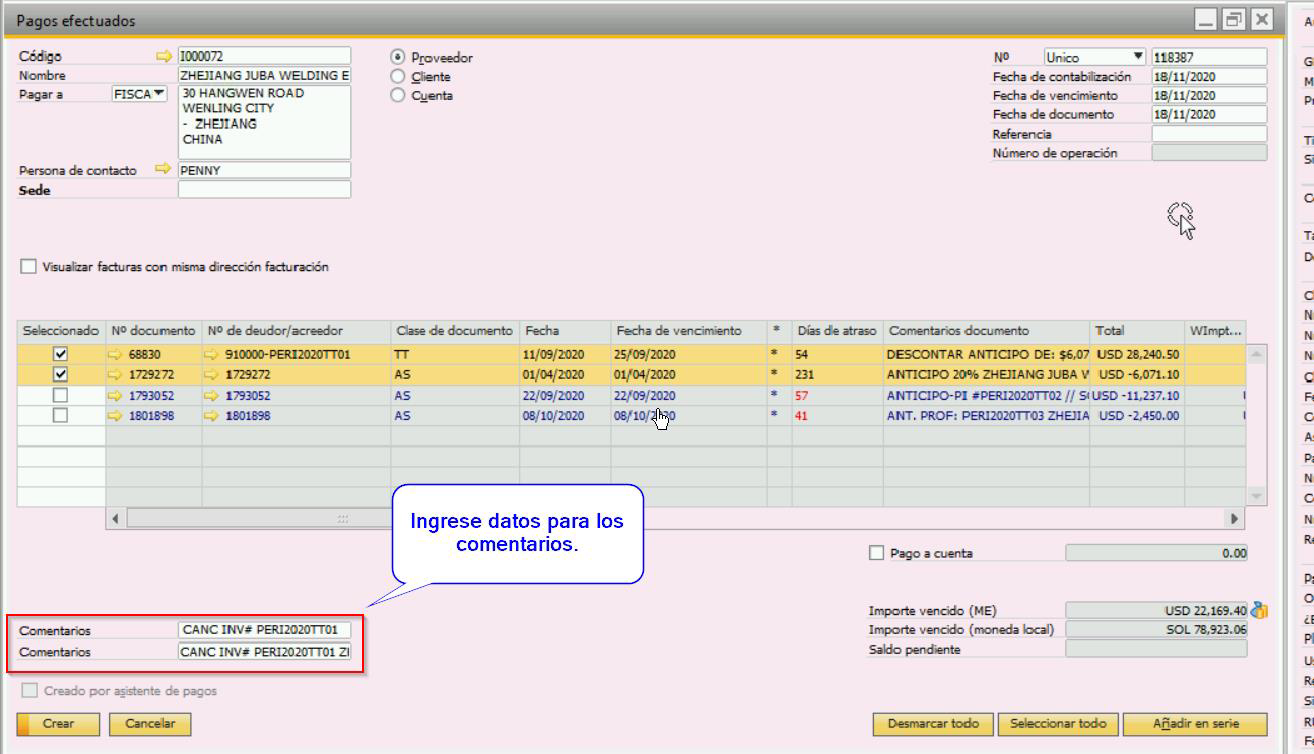Viewport: 1314px width, 754px height.
Task: Open the link arrow for document 1793052
Action: (x=117, y=396)
